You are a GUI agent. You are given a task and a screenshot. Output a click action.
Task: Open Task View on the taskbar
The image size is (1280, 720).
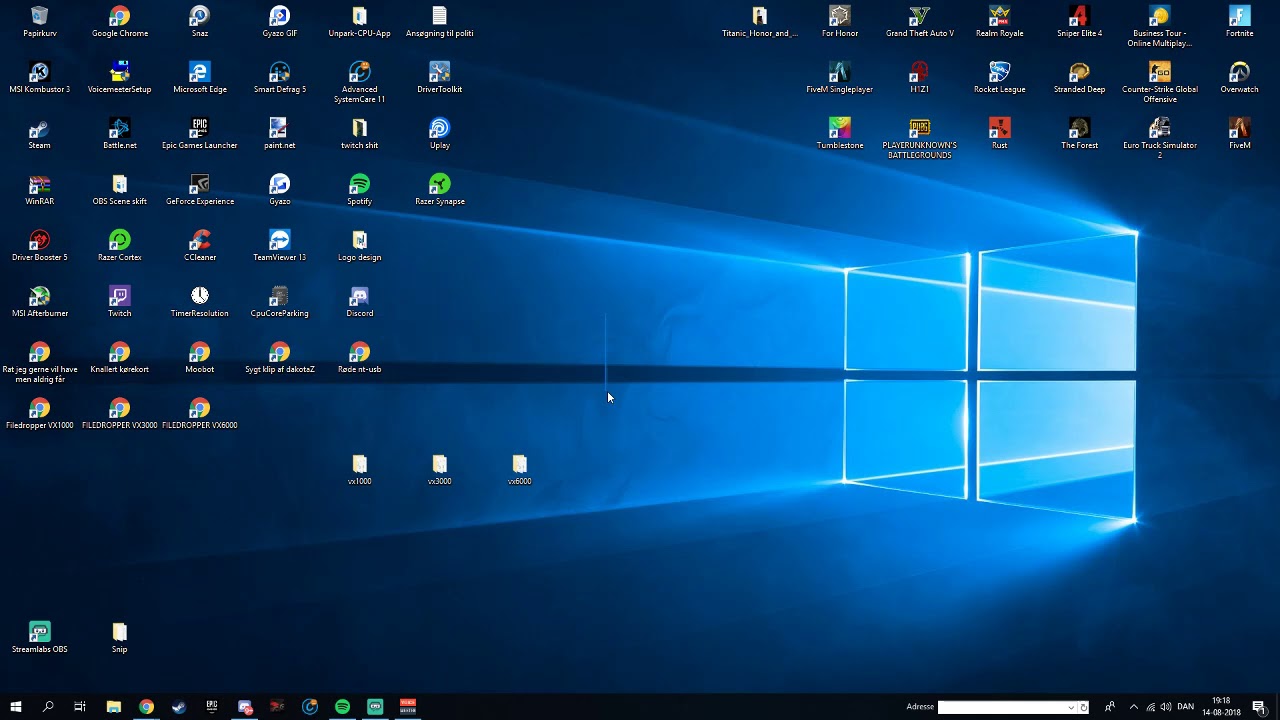[x=80, y=707]
